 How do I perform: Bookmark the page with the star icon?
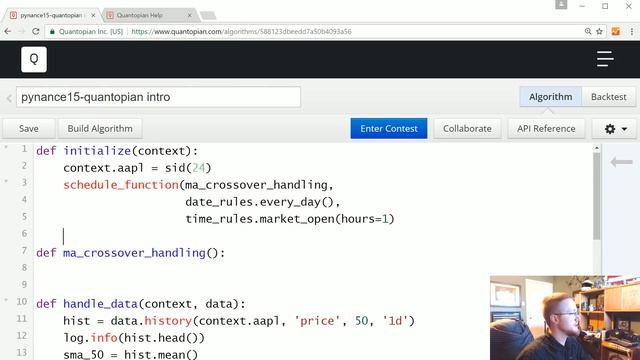[x=599, y=31]
